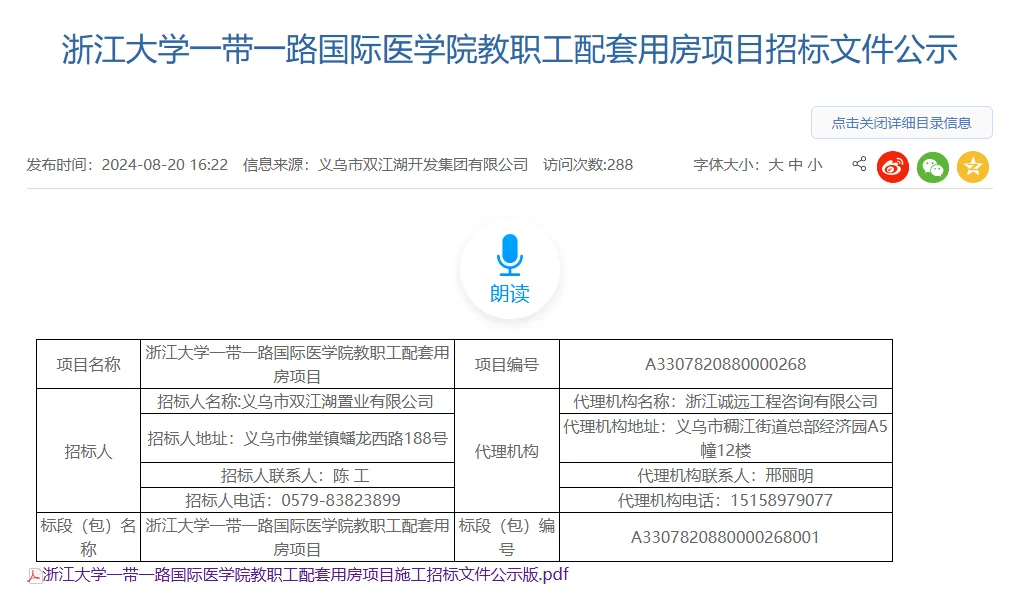Image resolution: width=1021 pixels, height=599 pixels.
Task: Click the page title heading
Action: tap(509, 50)
